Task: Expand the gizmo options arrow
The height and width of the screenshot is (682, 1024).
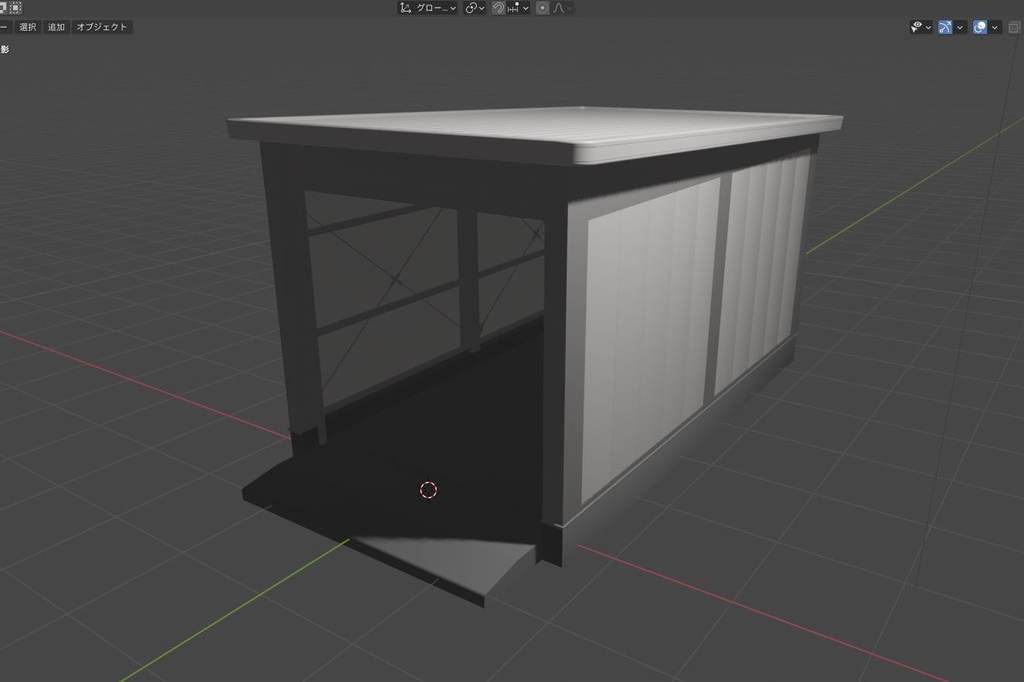Action: coord(960,27)
